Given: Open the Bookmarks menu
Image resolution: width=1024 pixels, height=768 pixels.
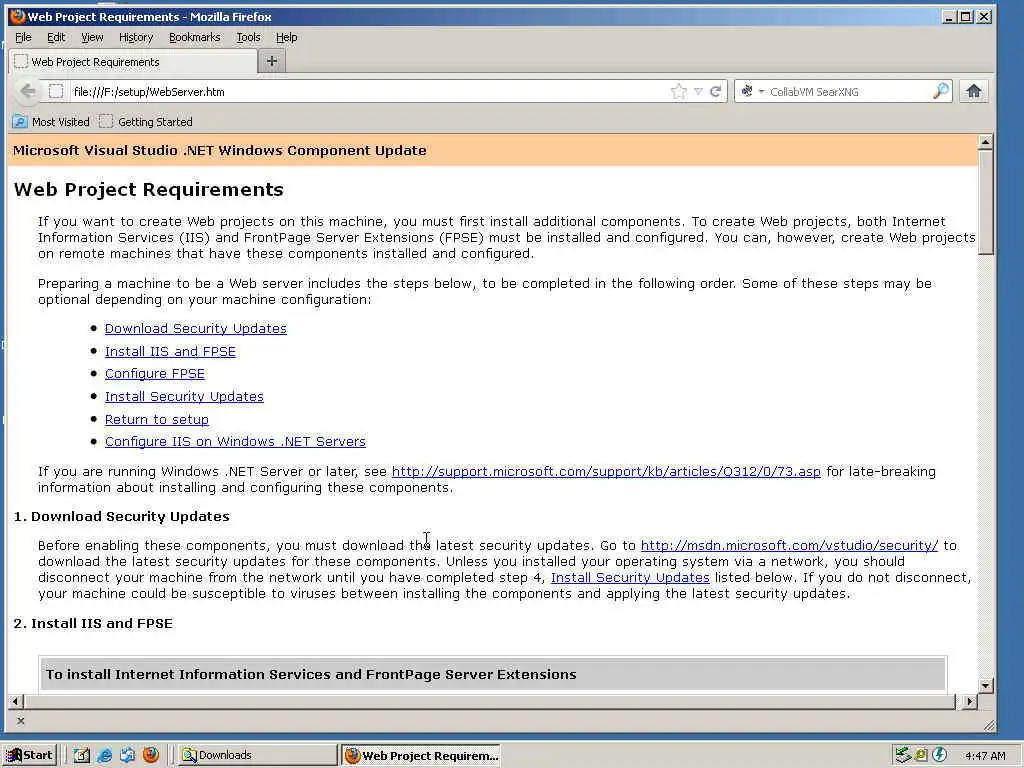Looking at the screenshot, I should click(x=195, y=37).
